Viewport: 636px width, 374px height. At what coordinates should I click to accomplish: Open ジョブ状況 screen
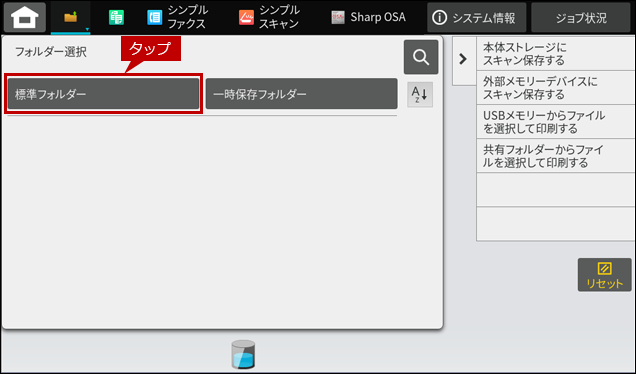coord(581,17)
